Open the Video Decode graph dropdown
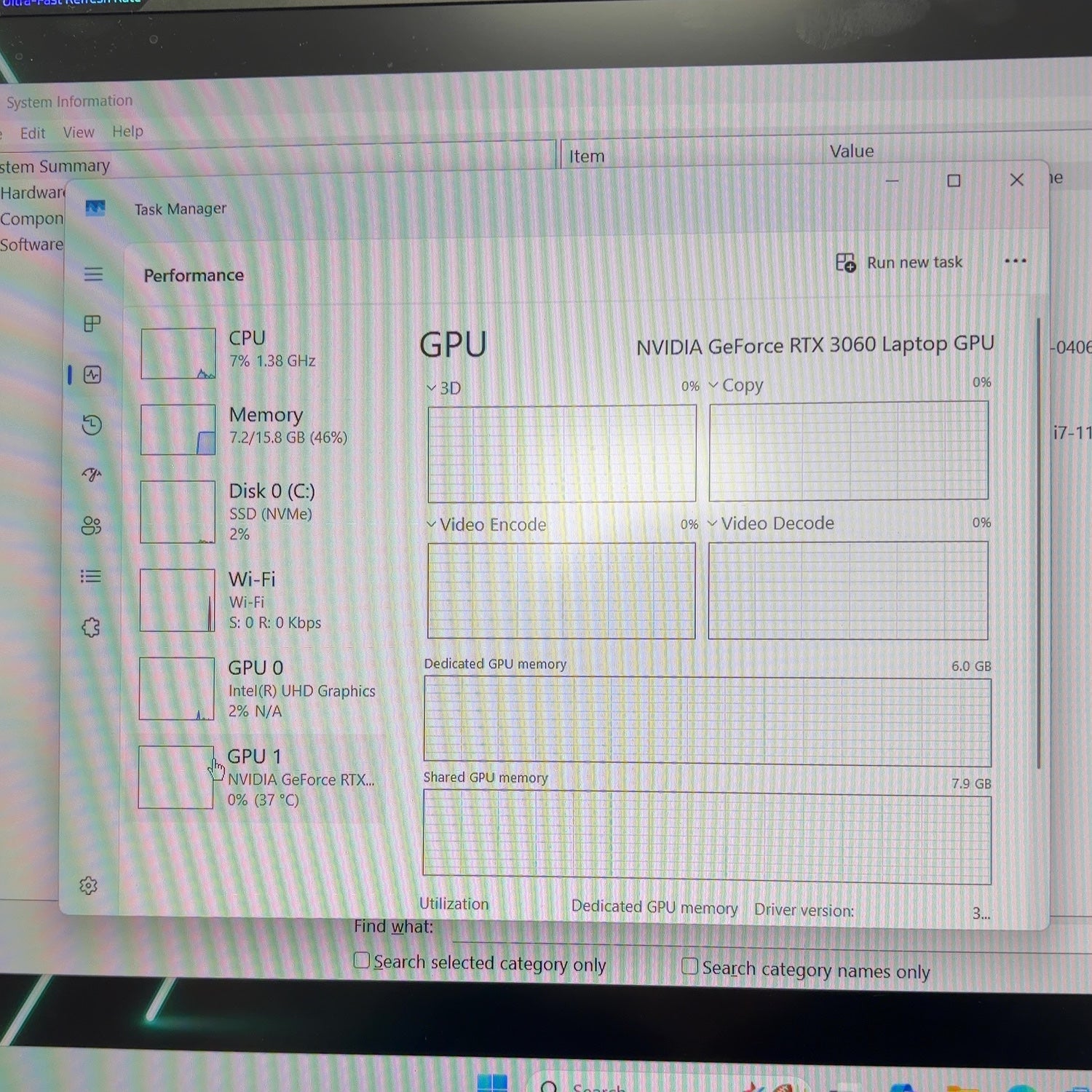1092x1092 pixels. point(771,523)
